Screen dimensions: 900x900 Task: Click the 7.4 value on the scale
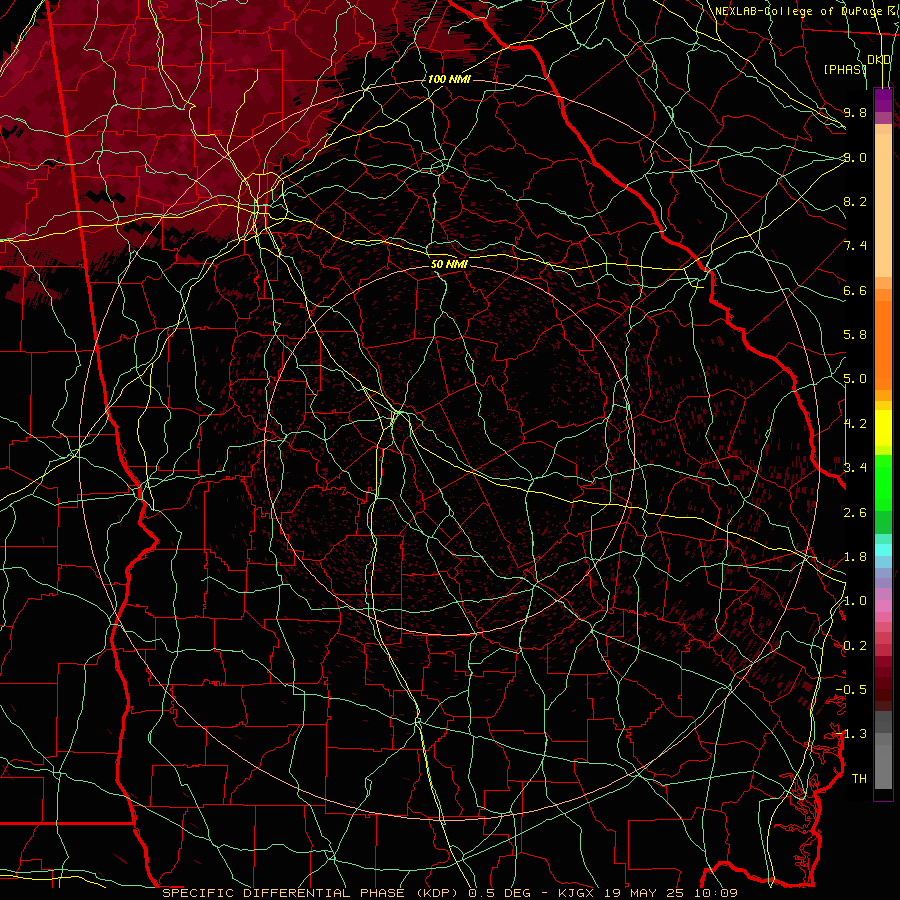pos(855,246)
